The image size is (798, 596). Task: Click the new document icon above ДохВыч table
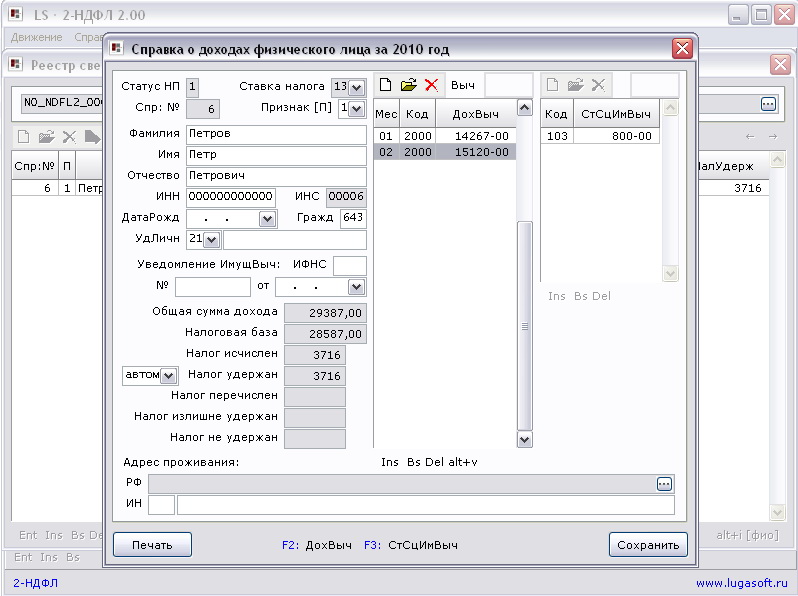pos(386,85)
